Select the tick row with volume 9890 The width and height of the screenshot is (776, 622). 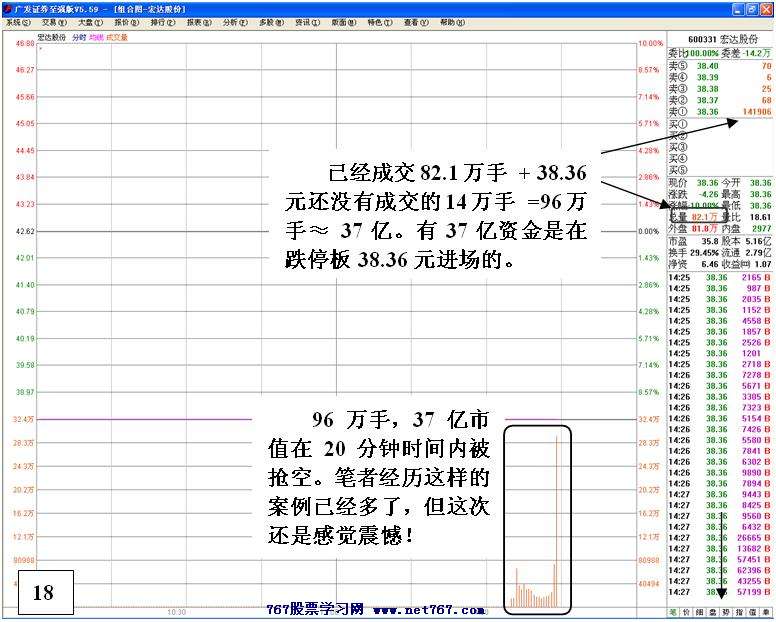pyautogui.click(x=720, y=473)
